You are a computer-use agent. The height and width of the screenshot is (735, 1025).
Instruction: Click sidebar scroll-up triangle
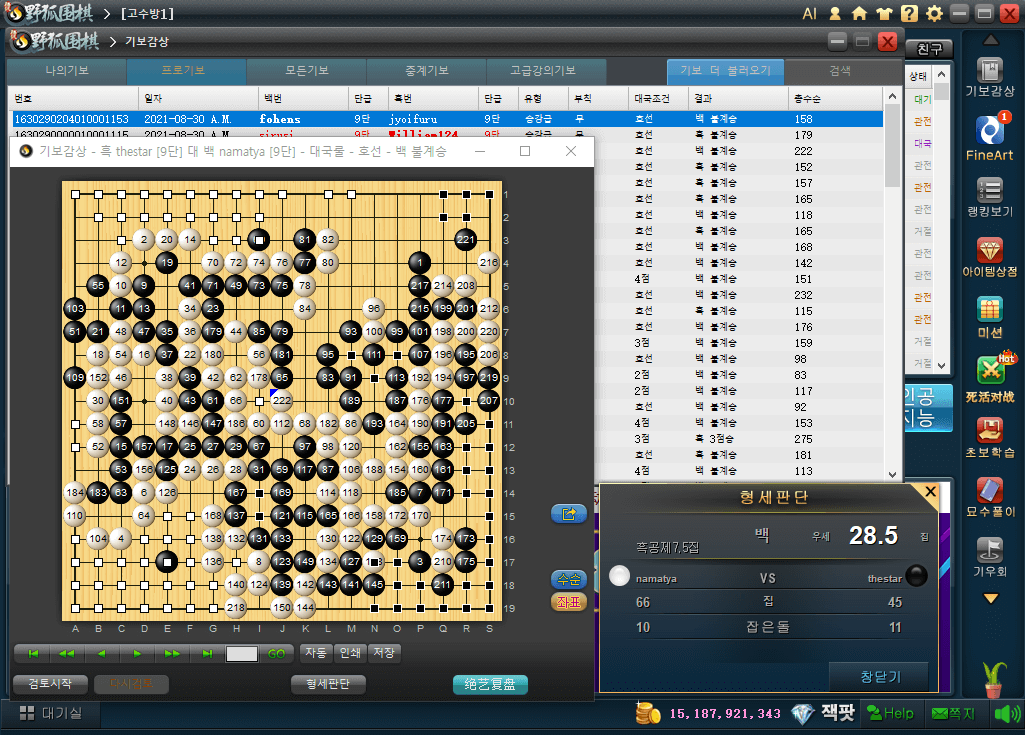click(x=990, y=40)
